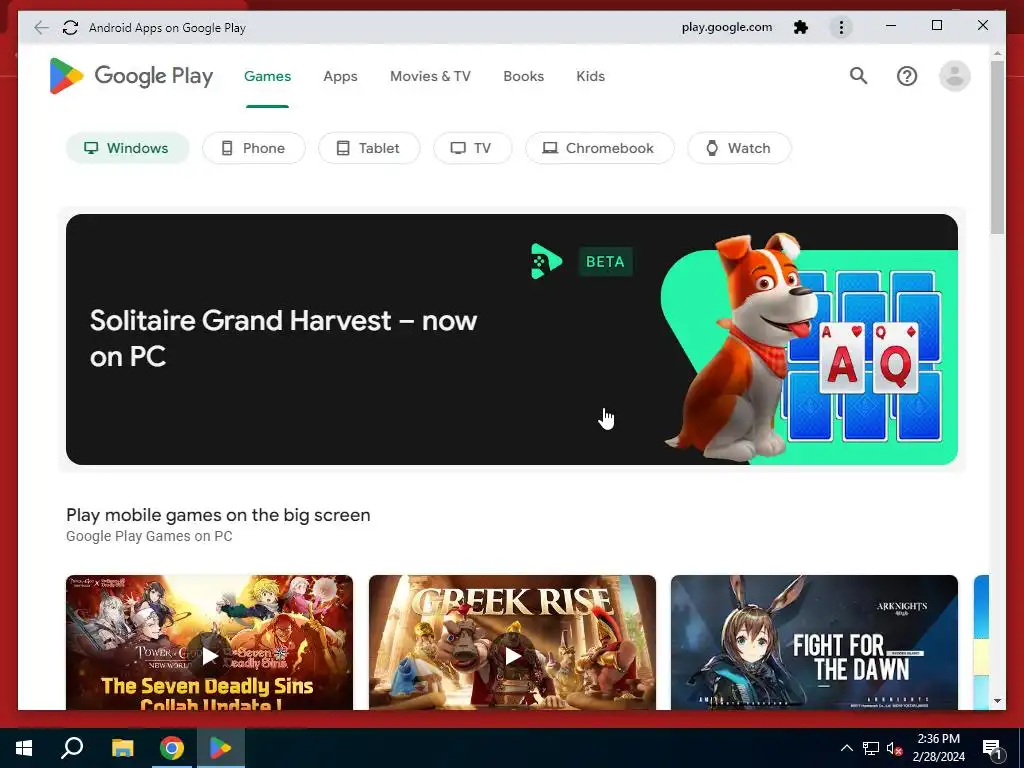Image resolution: width=1024 pixels, height=768 pixels.
Task: Open File Explorer from the taskbar
Action: point(122,748)
